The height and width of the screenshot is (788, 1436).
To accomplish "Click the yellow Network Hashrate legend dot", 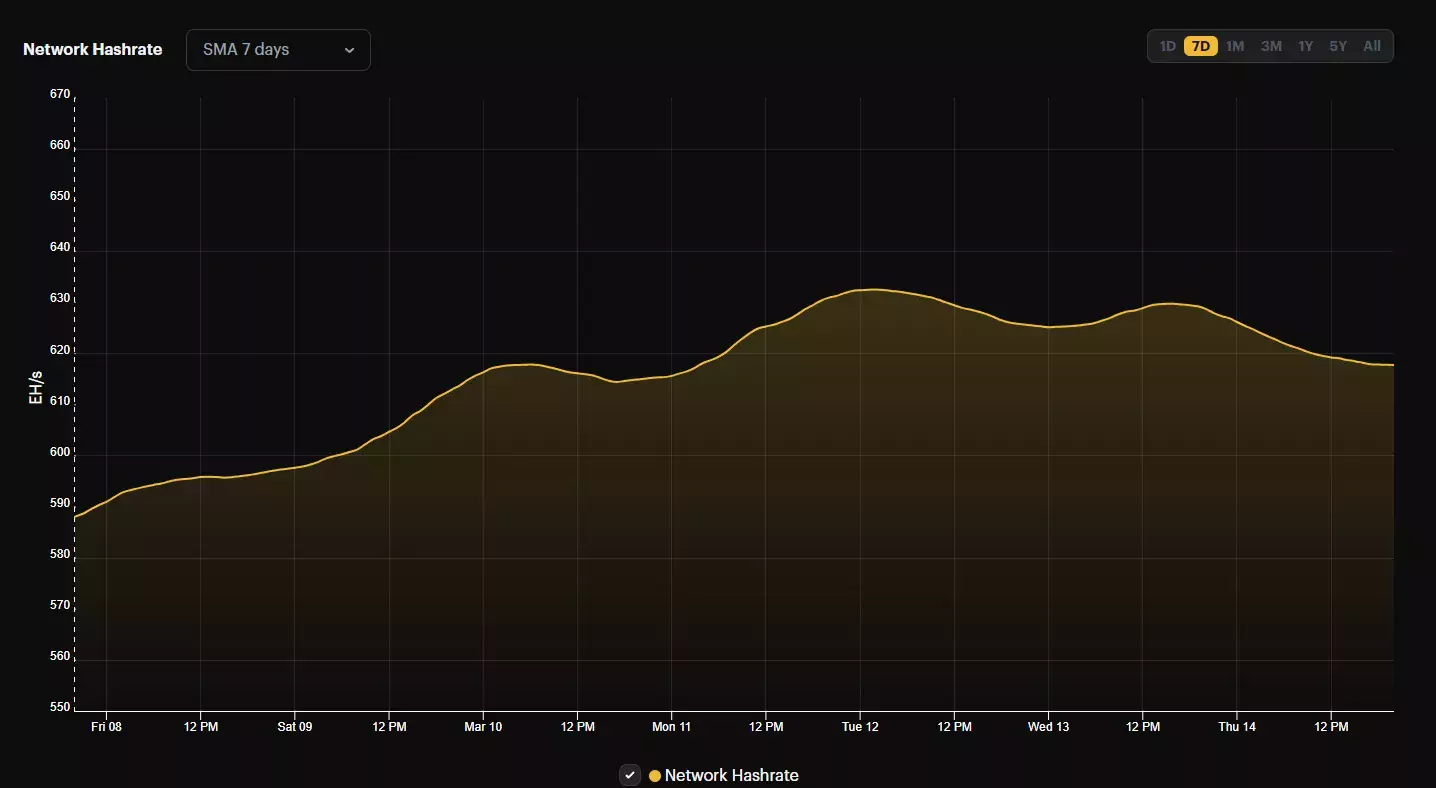I will point(655,776).
